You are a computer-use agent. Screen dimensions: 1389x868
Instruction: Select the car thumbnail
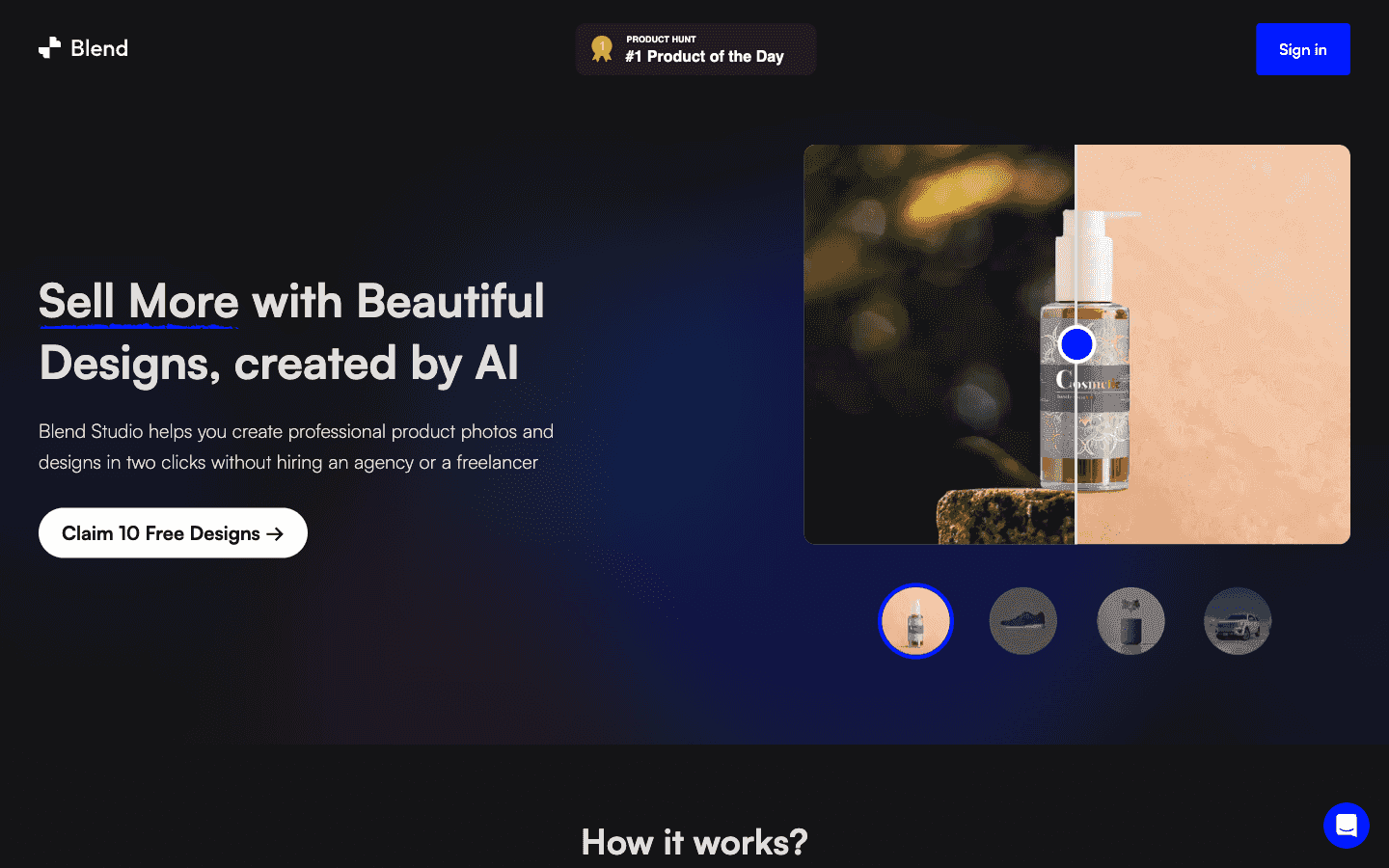1238,621
